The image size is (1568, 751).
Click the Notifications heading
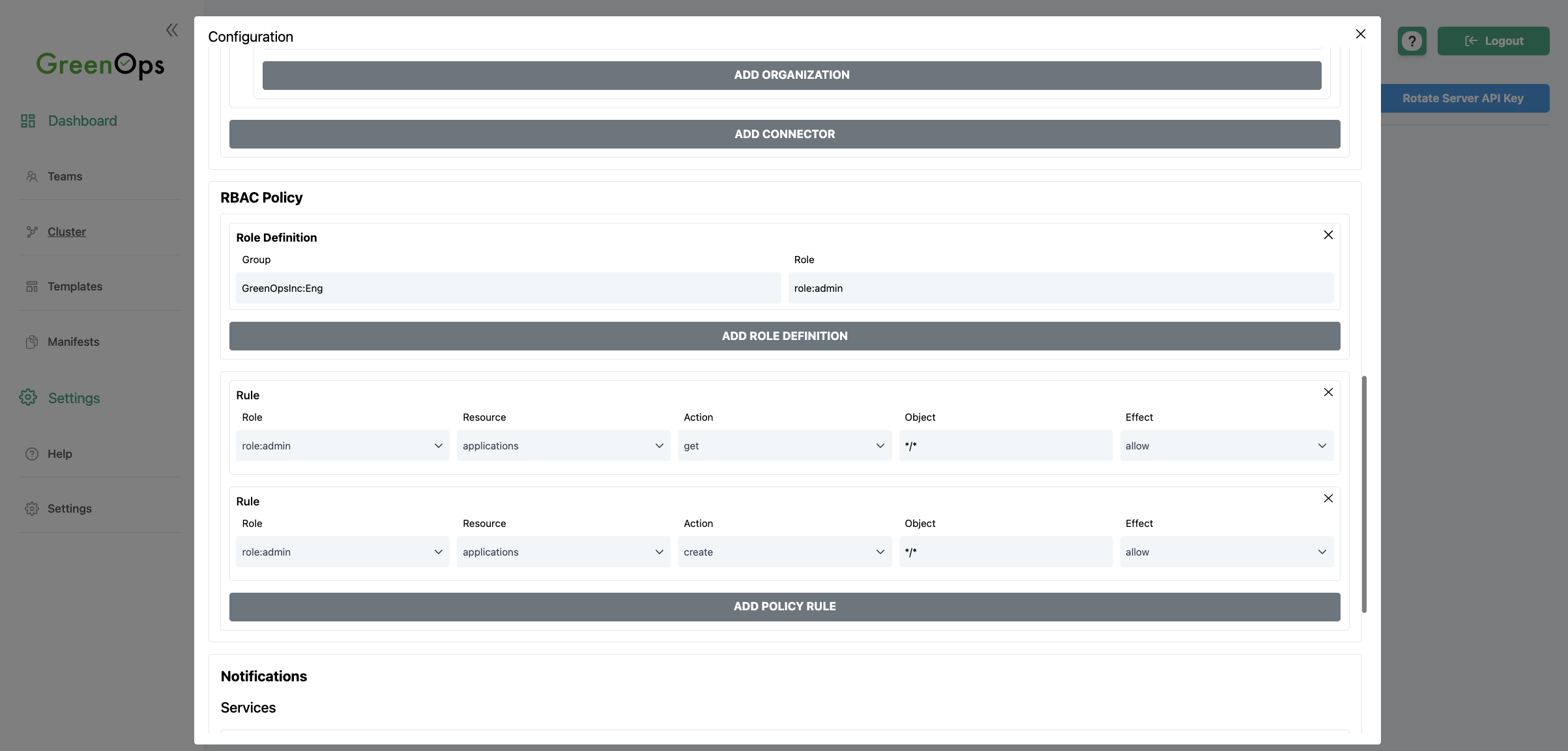(x=264, y=676)
